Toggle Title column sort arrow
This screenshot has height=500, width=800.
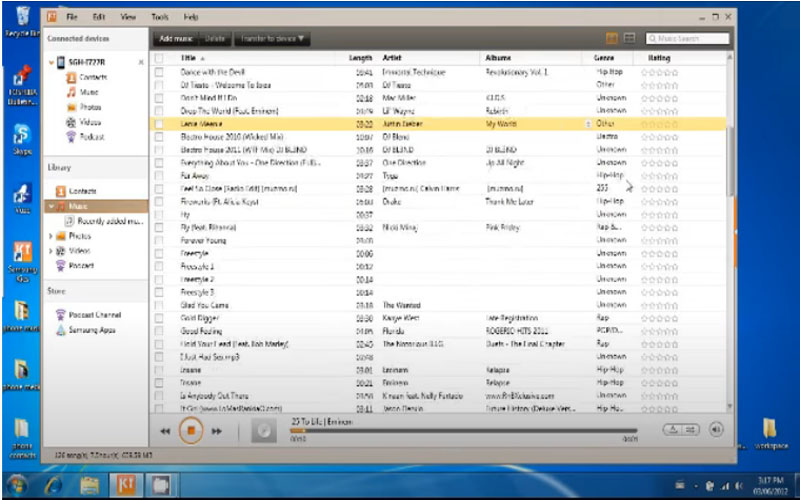(x=203, y=59)
